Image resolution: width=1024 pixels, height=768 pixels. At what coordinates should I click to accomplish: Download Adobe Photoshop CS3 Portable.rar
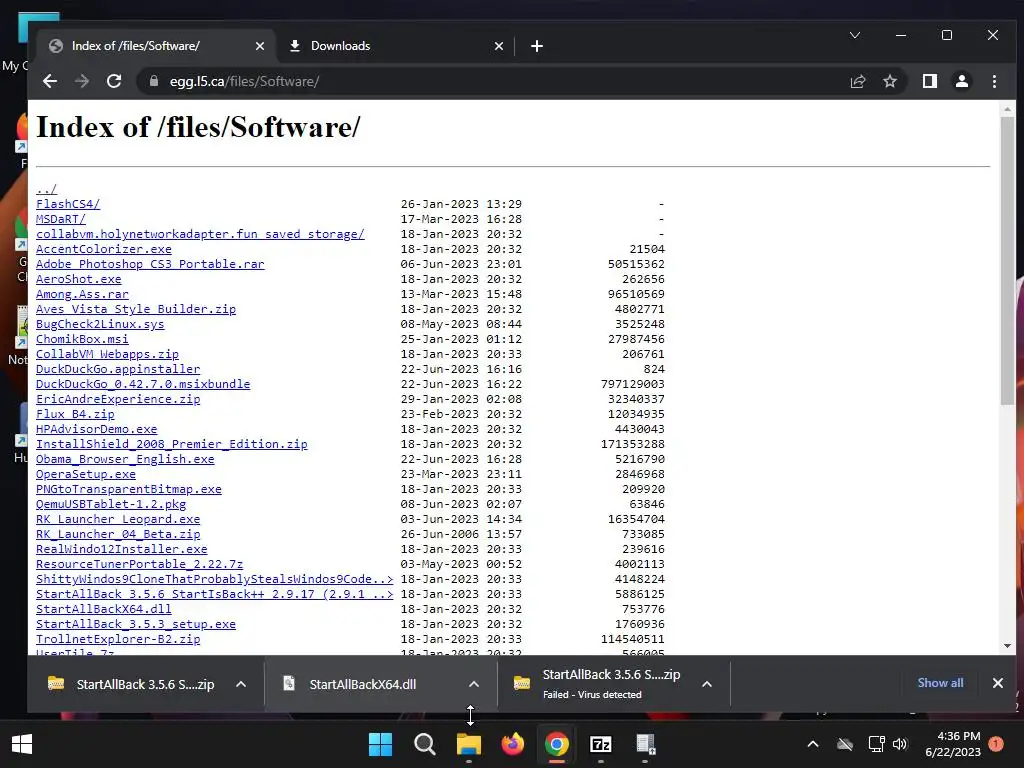click(150, 264)
